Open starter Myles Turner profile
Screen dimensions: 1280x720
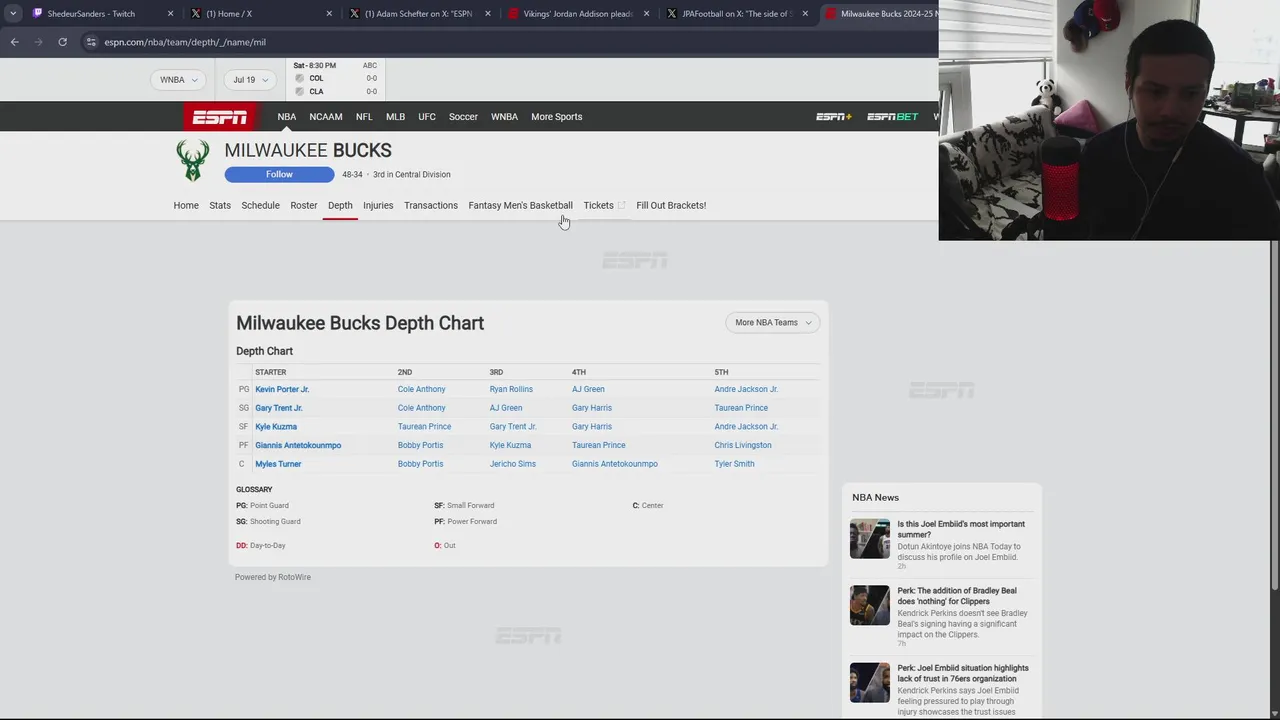pyautogui.click(x=278, y=464)
